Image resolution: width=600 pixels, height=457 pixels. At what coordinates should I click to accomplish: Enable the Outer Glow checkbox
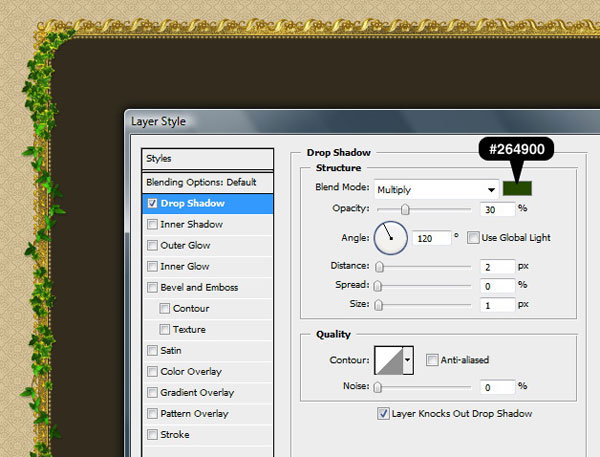pyautogui.click(x=152, y=245)
